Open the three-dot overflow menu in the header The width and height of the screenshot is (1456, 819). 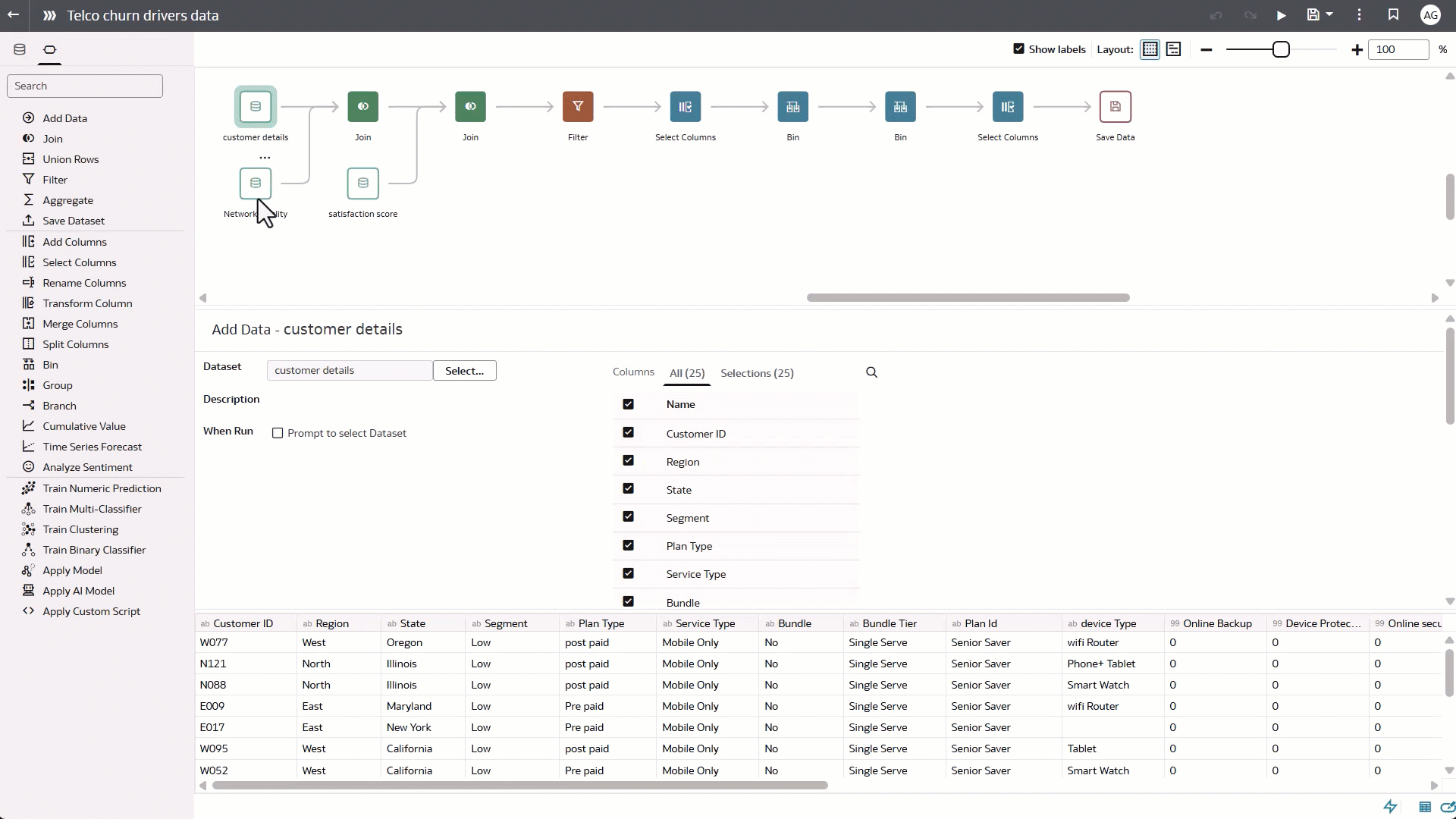tap(1359, 15)
